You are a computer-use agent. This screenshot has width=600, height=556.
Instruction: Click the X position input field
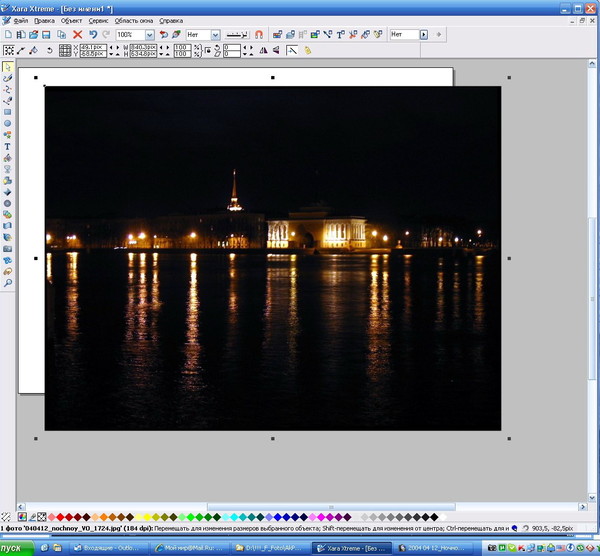[93, 47]
